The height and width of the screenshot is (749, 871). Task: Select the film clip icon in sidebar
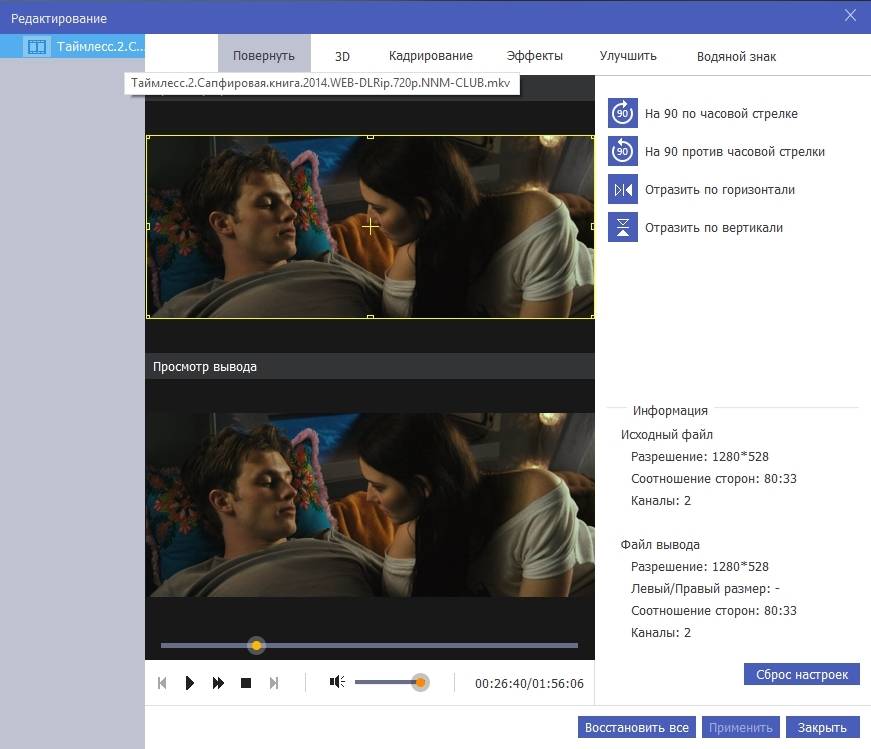(37, 47)
